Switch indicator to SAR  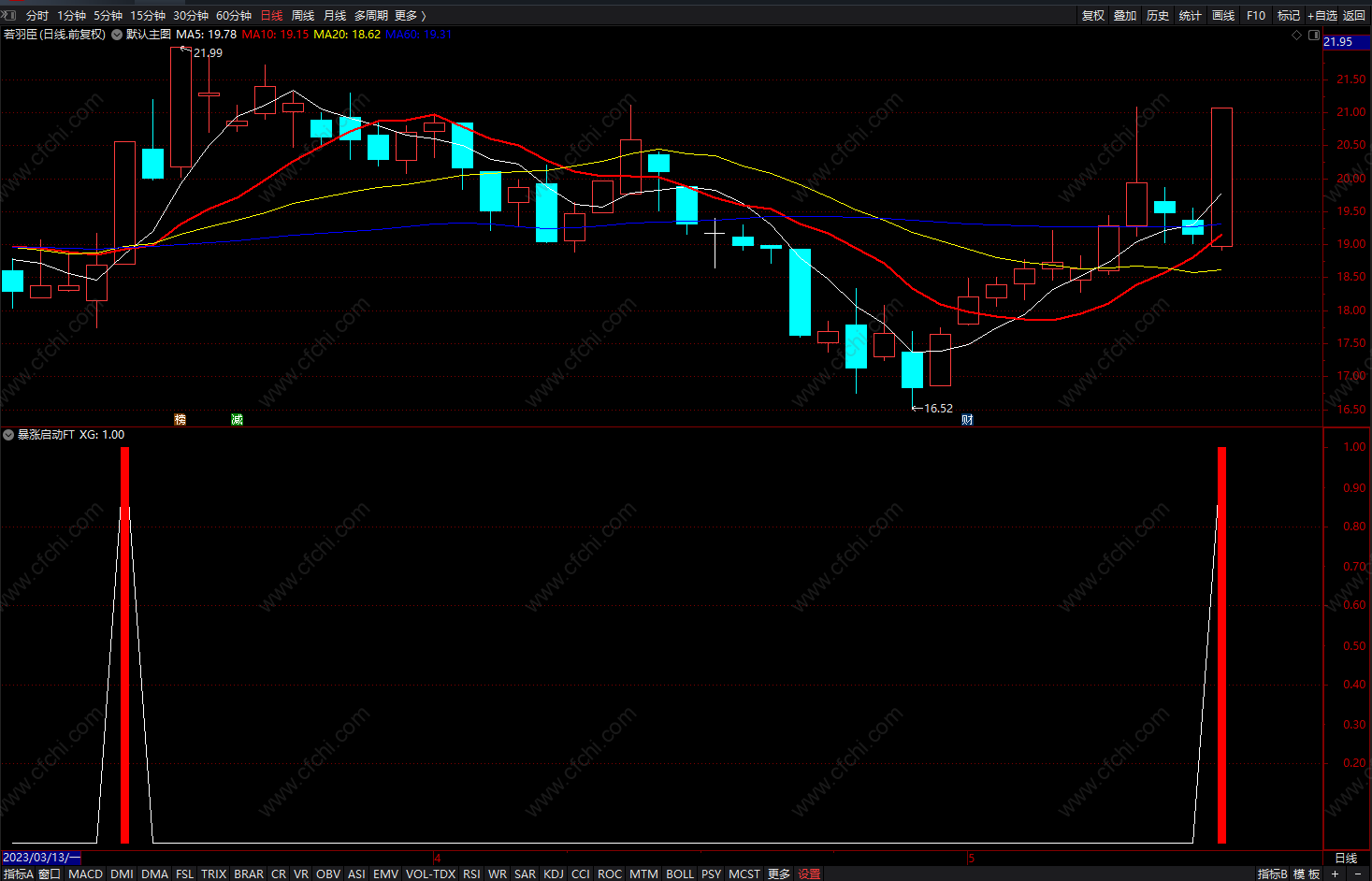pyautogui.click(x=526, y=874)
